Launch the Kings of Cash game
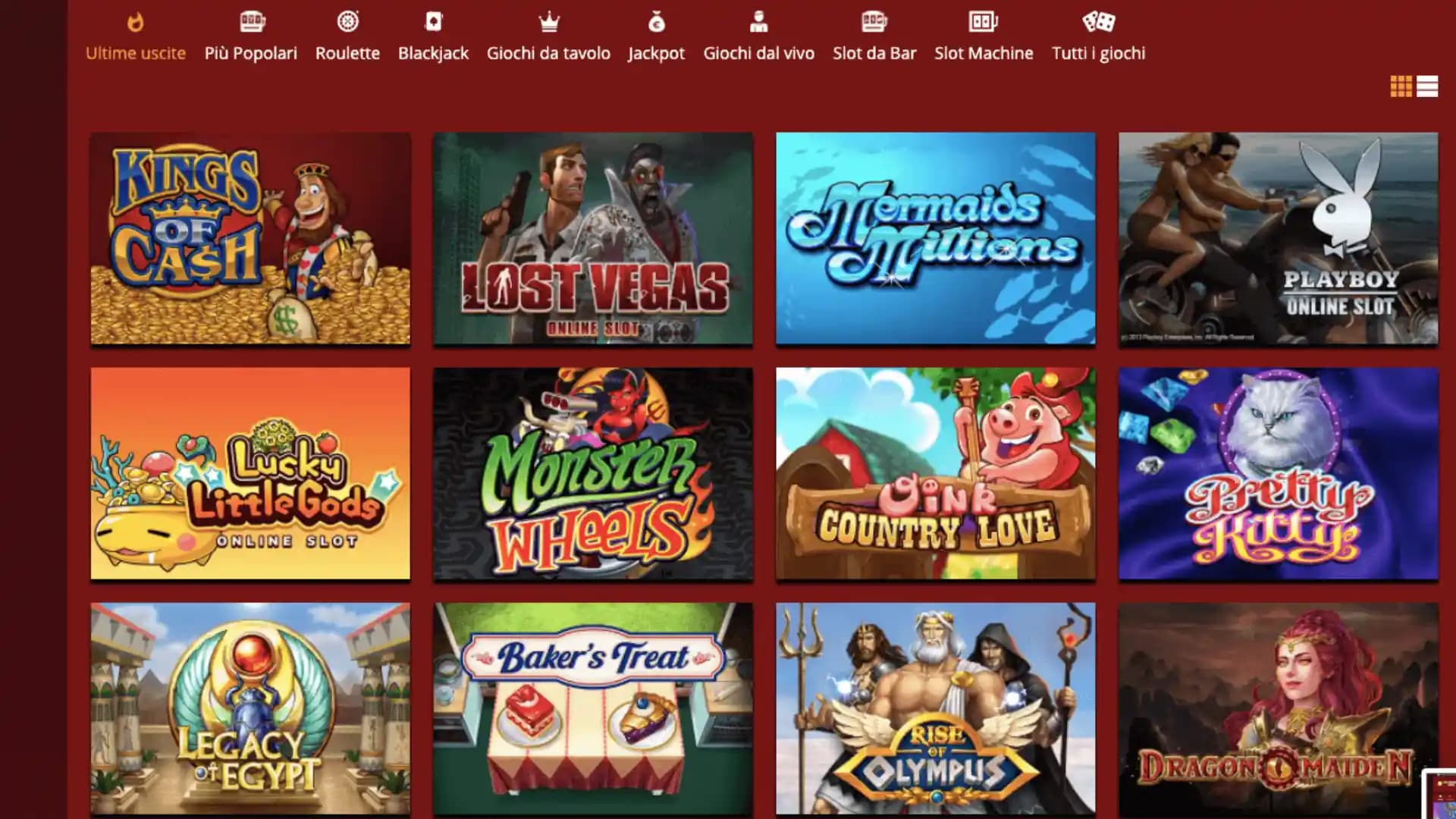This screenshot has height=819, width=1456. [250, 239]
